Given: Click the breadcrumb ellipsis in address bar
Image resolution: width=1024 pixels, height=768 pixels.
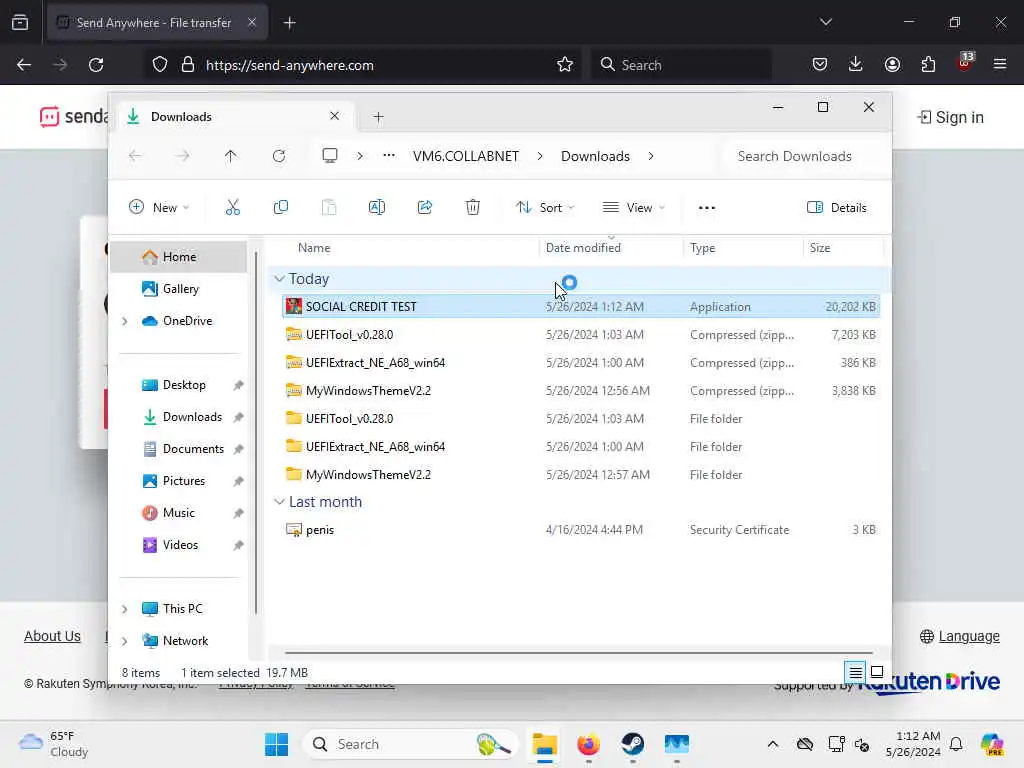Looking at the screenshot, I should (389, 156).
